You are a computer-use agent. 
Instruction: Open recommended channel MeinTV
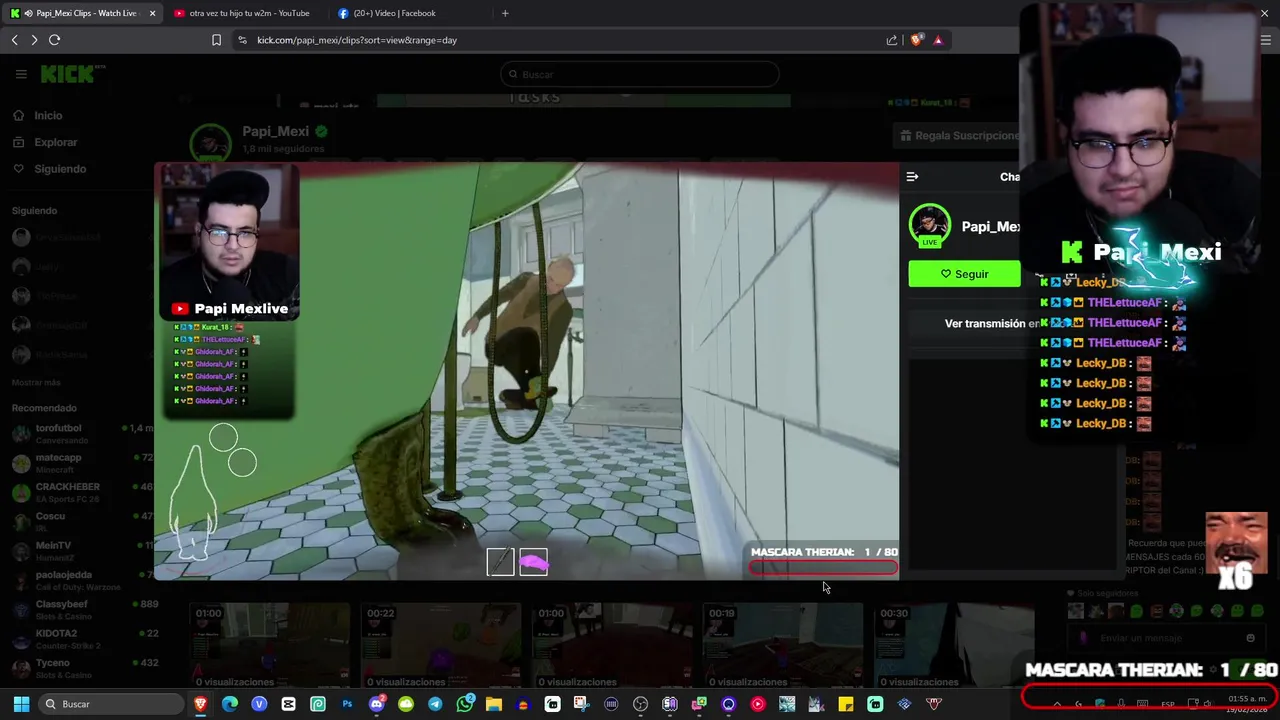tap(82, 551)
